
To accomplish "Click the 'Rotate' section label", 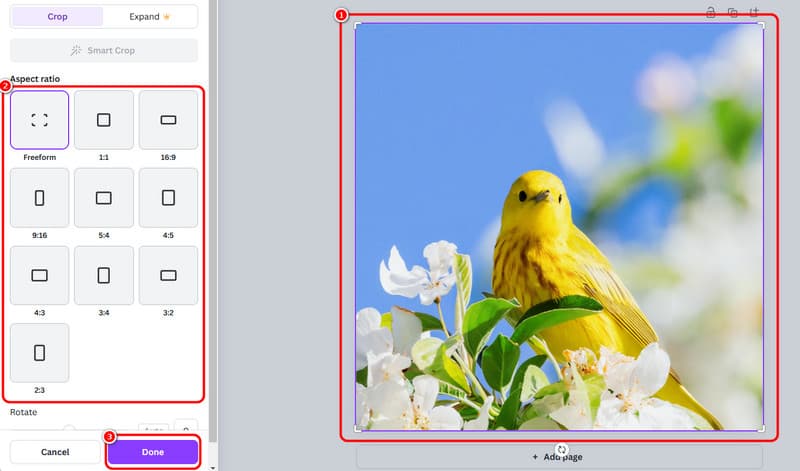I will click(x=23, y=412).
